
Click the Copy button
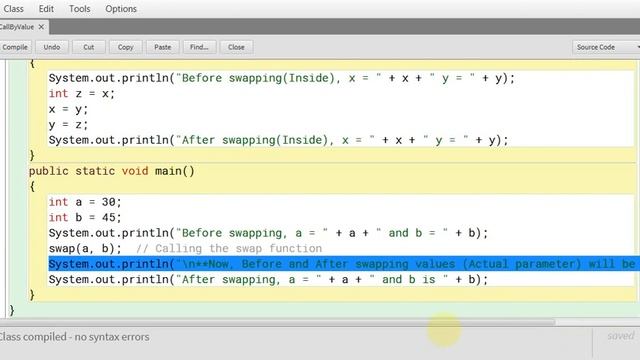point(126,47)
